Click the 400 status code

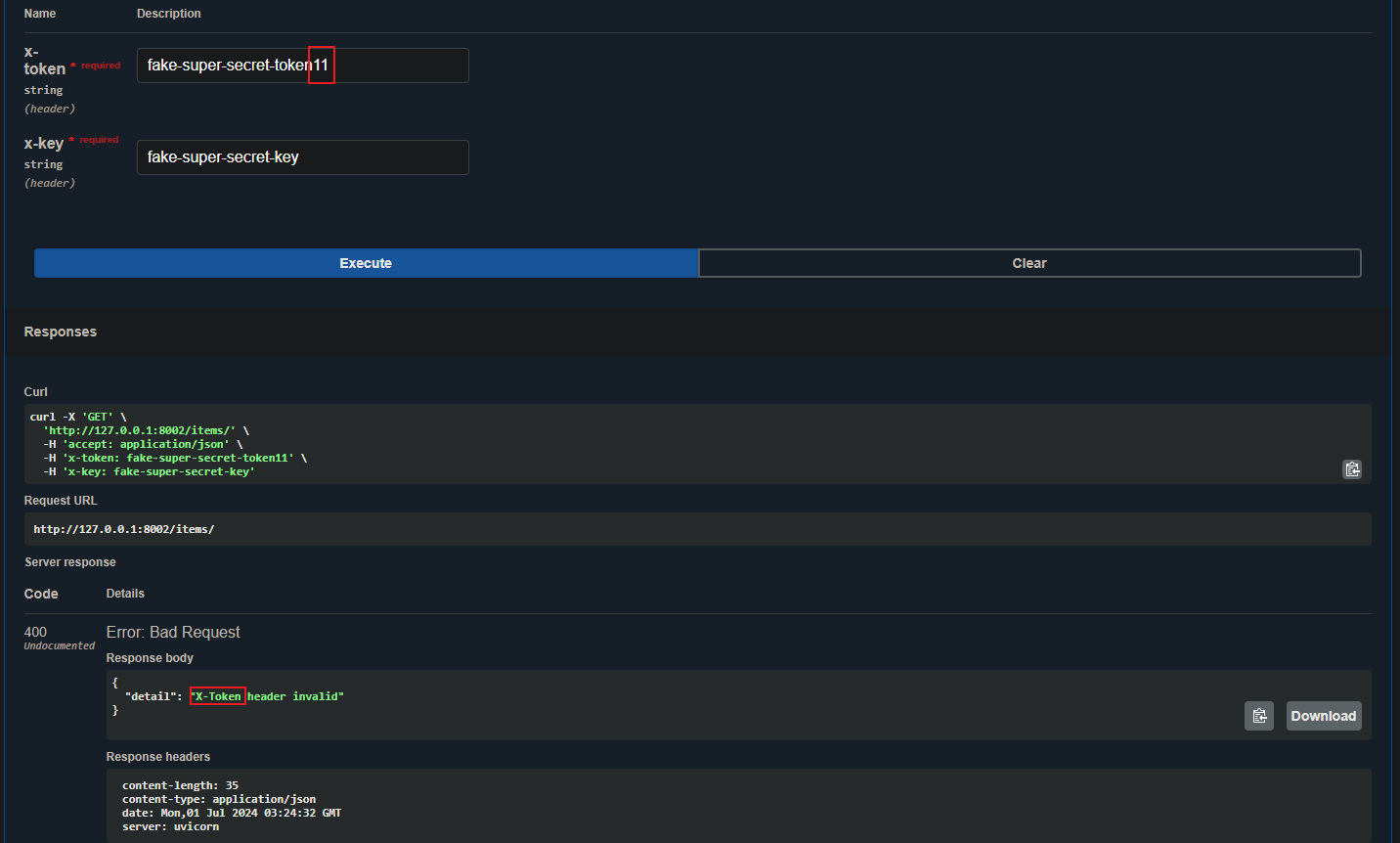pos(35,632)
